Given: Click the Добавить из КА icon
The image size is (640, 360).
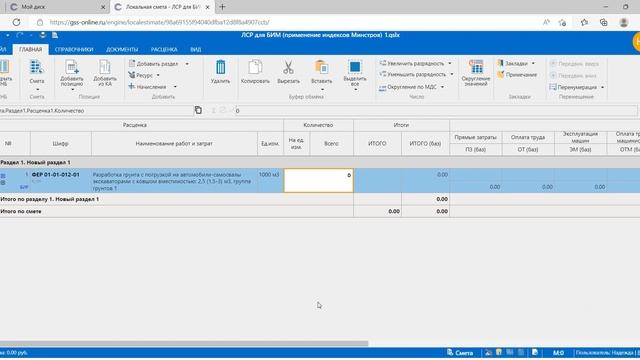Looking at the screenshot, I should point(105,67).
